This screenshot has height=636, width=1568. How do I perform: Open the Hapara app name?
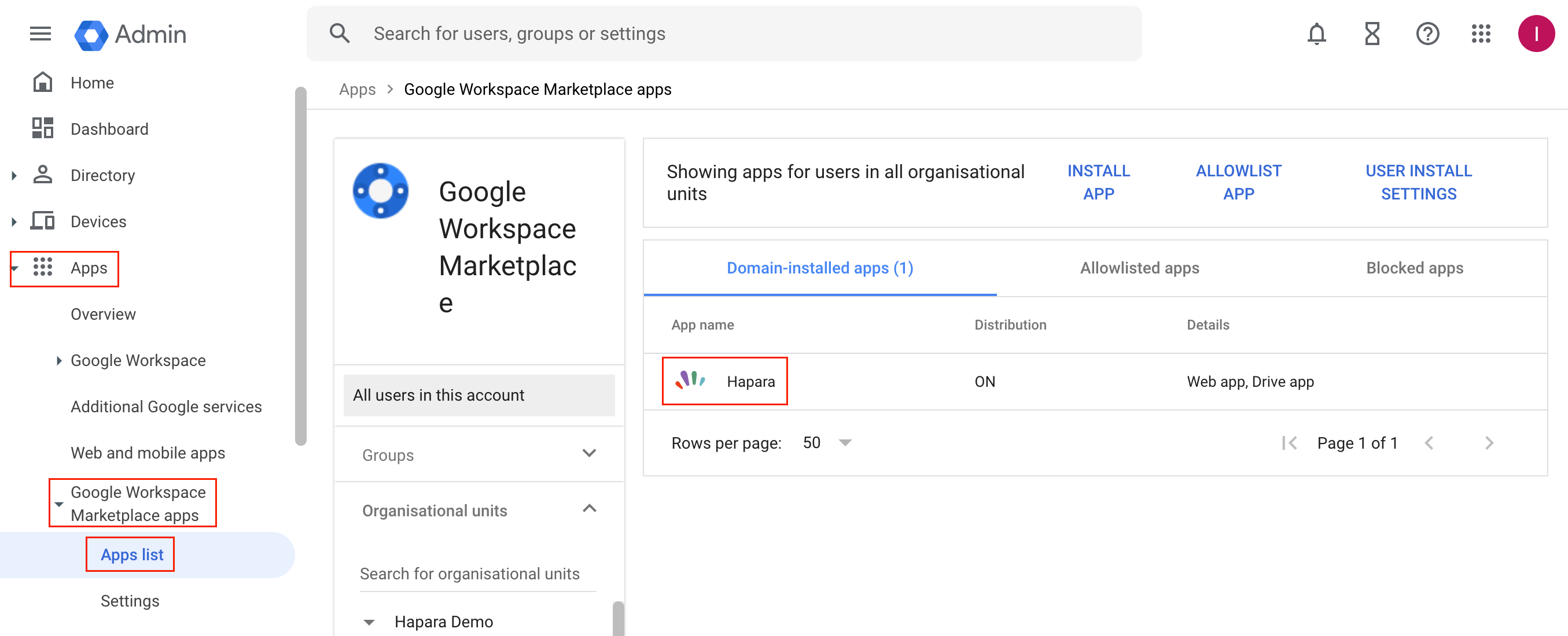click(x=750, y=381)
